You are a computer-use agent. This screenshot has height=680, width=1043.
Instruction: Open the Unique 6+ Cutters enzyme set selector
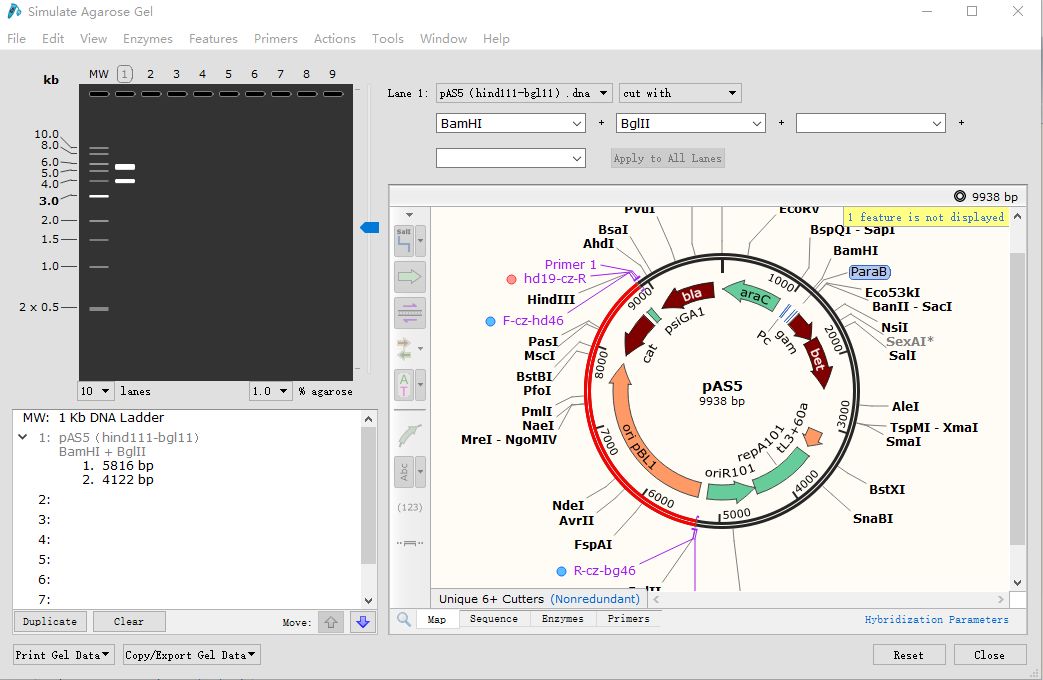(539, 599)
